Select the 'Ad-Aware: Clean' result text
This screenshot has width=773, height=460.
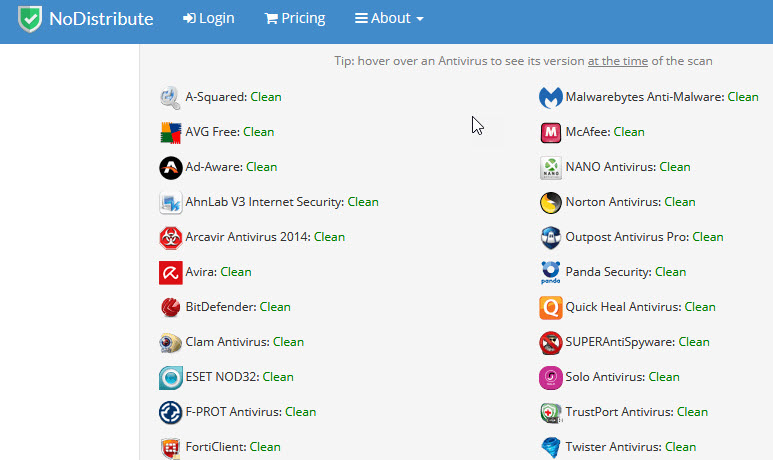tap(231, 167)
